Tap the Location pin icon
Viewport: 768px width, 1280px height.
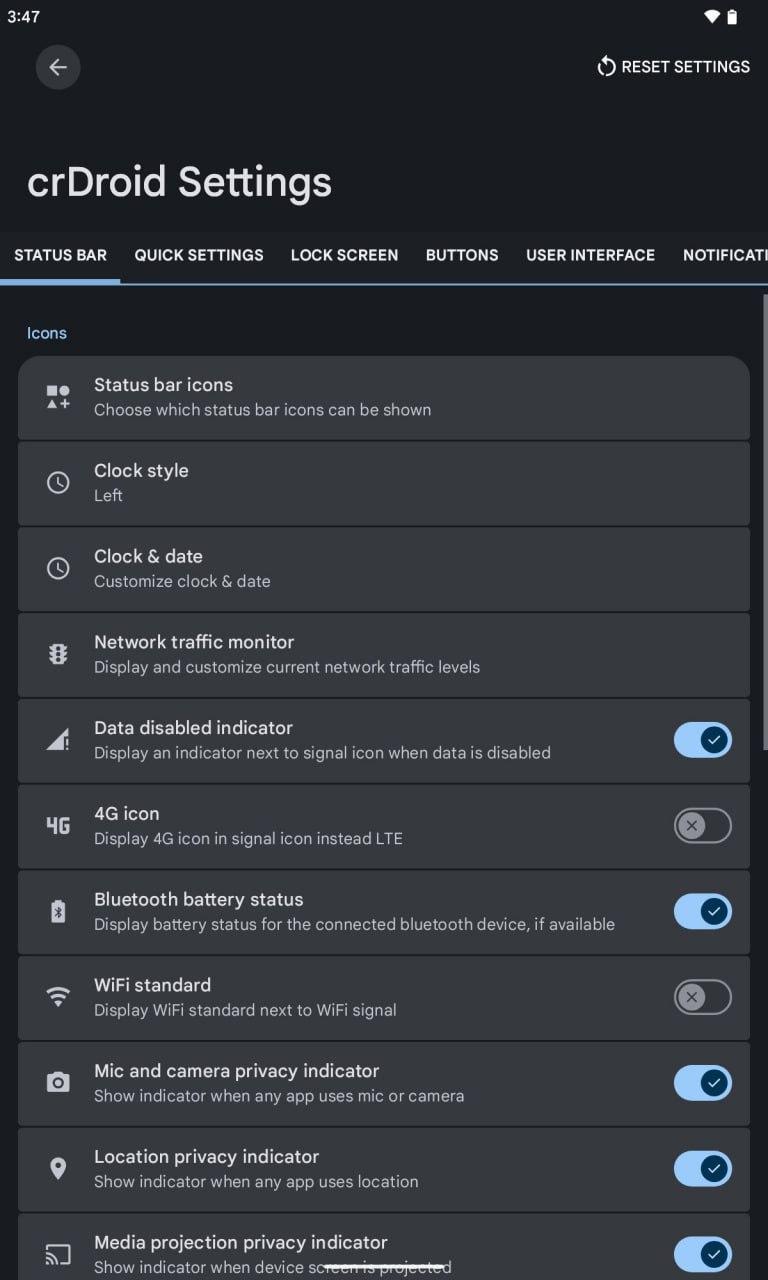click(x=58, y=1168)
